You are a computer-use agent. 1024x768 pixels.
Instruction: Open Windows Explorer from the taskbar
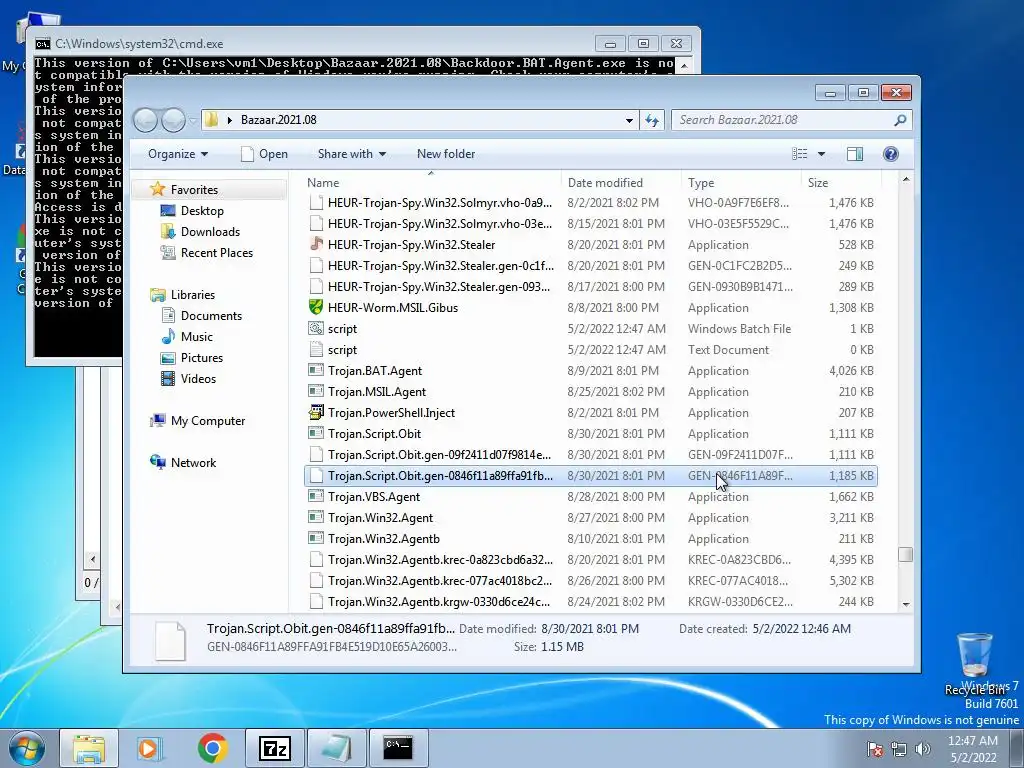tap(89, 748)
